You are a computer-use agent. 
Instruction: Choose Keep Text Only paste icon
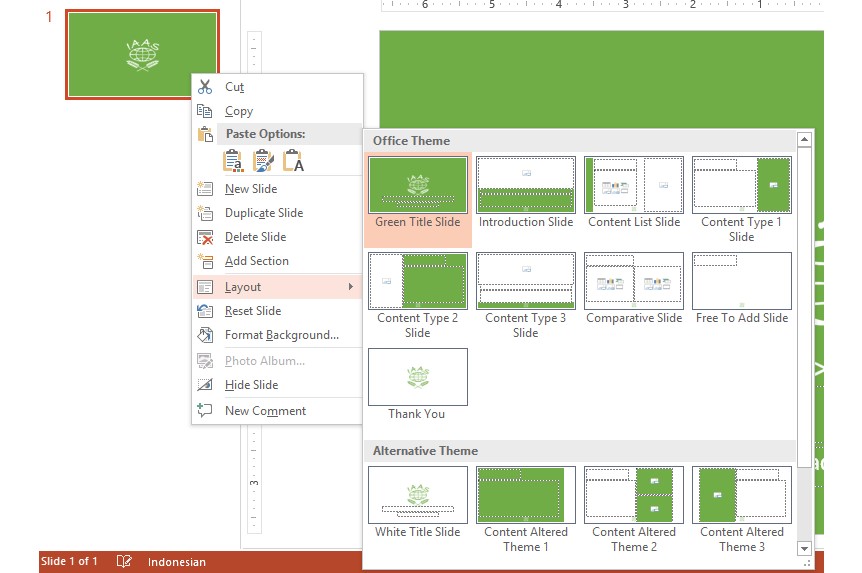293,160
